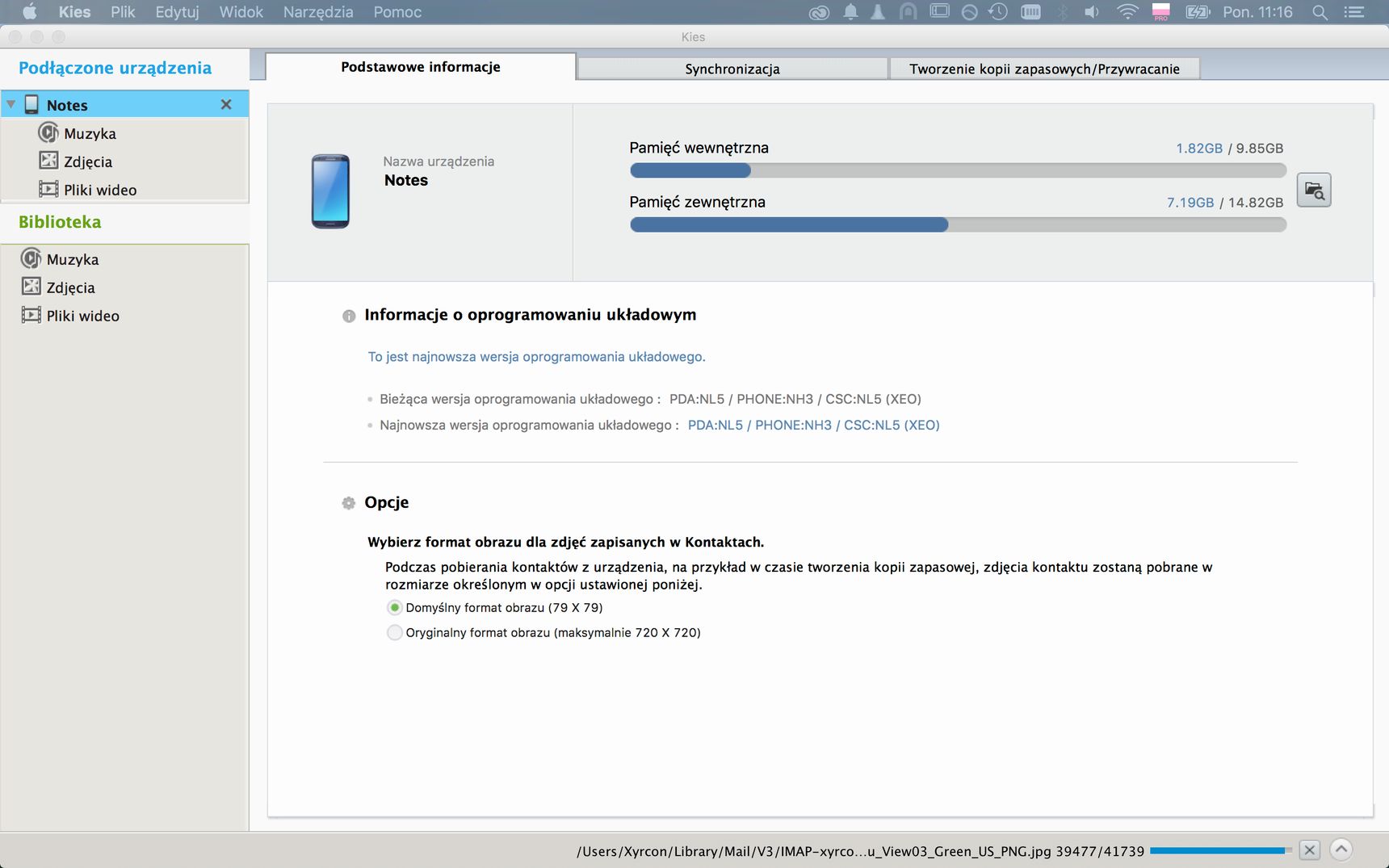Click the Podłączone urządzenia heading
The width and height of the screenshot is (1389, 868).
[115, 68]
